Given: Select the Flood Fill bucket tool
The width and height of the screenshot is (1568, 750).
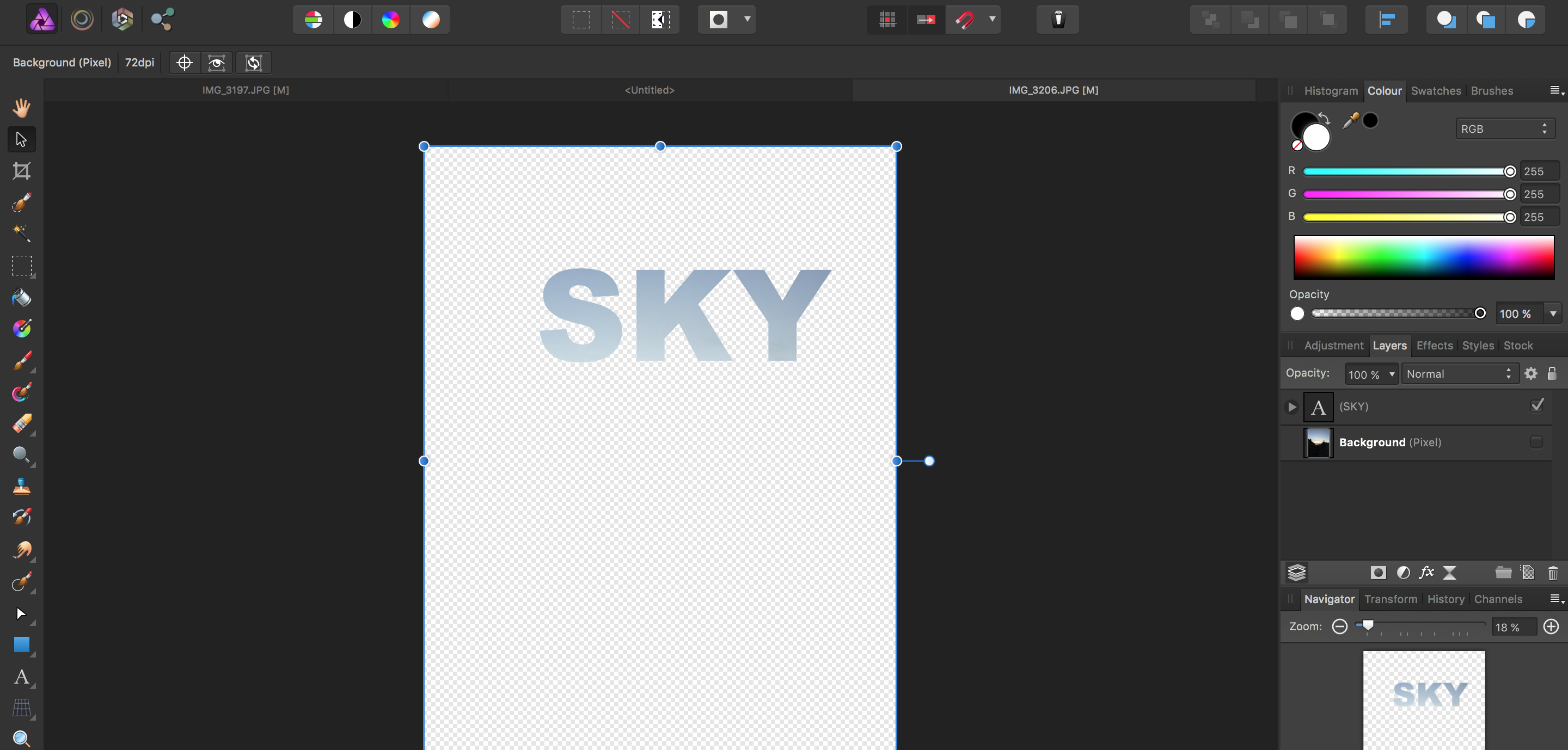Looking at the screenshot, I should (x=21, y=298).
